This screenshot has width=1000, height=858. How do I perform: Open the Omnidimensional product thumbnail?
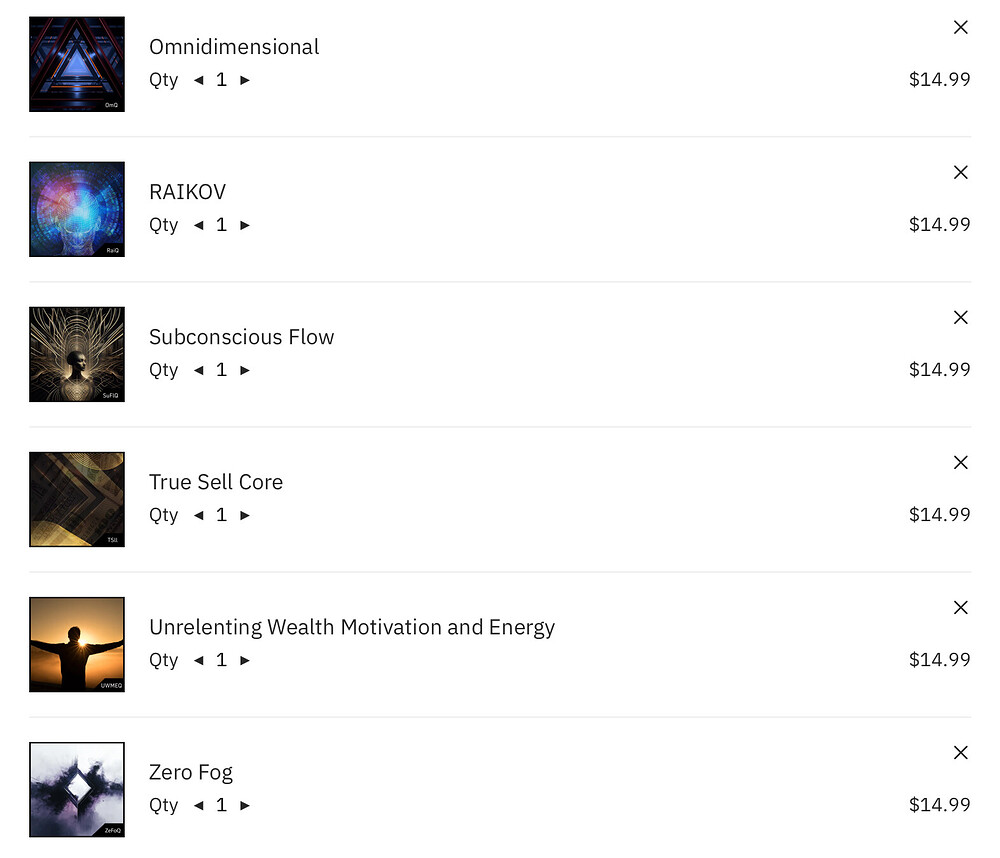point(77,64)
